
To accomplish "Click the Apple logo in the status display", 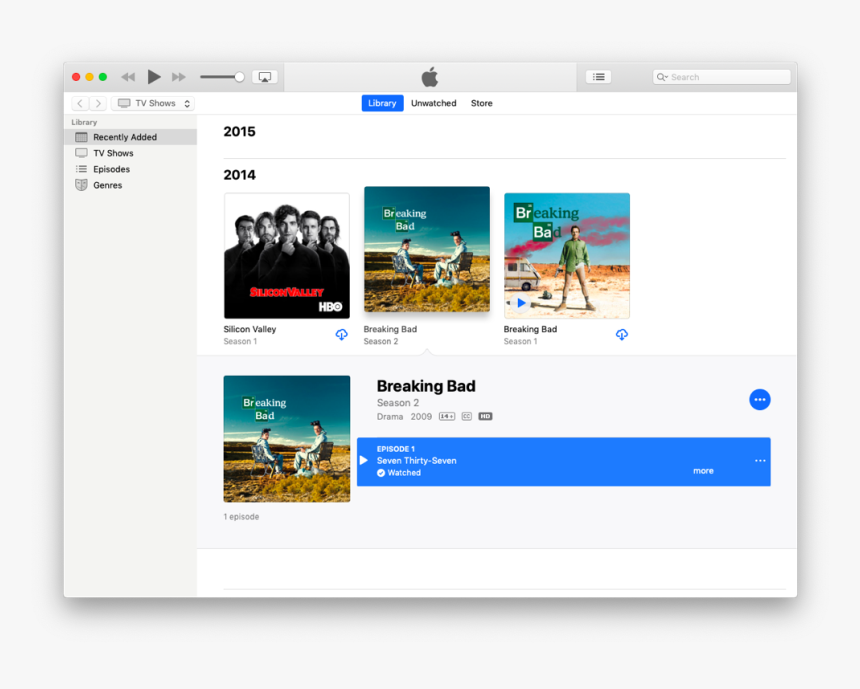I will 430,77.
